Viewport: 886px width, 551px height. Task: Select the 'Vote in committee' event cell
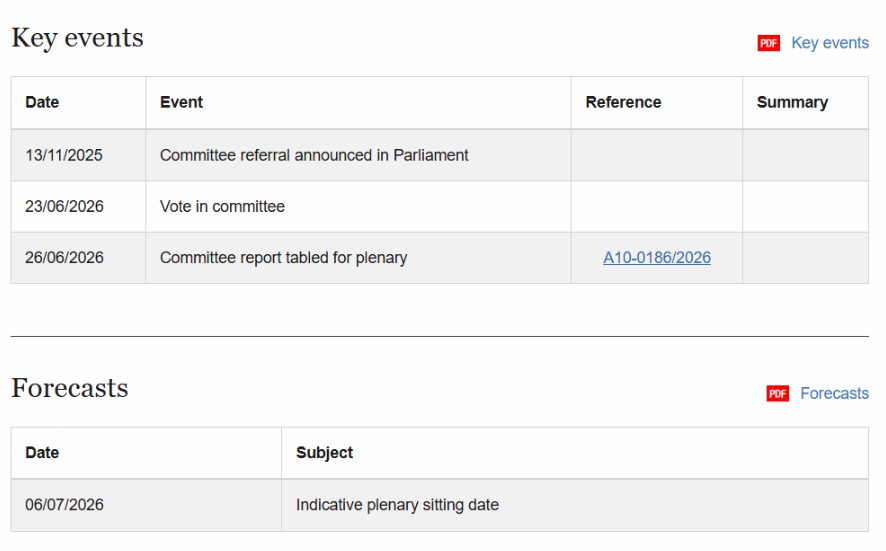(359, 207)
